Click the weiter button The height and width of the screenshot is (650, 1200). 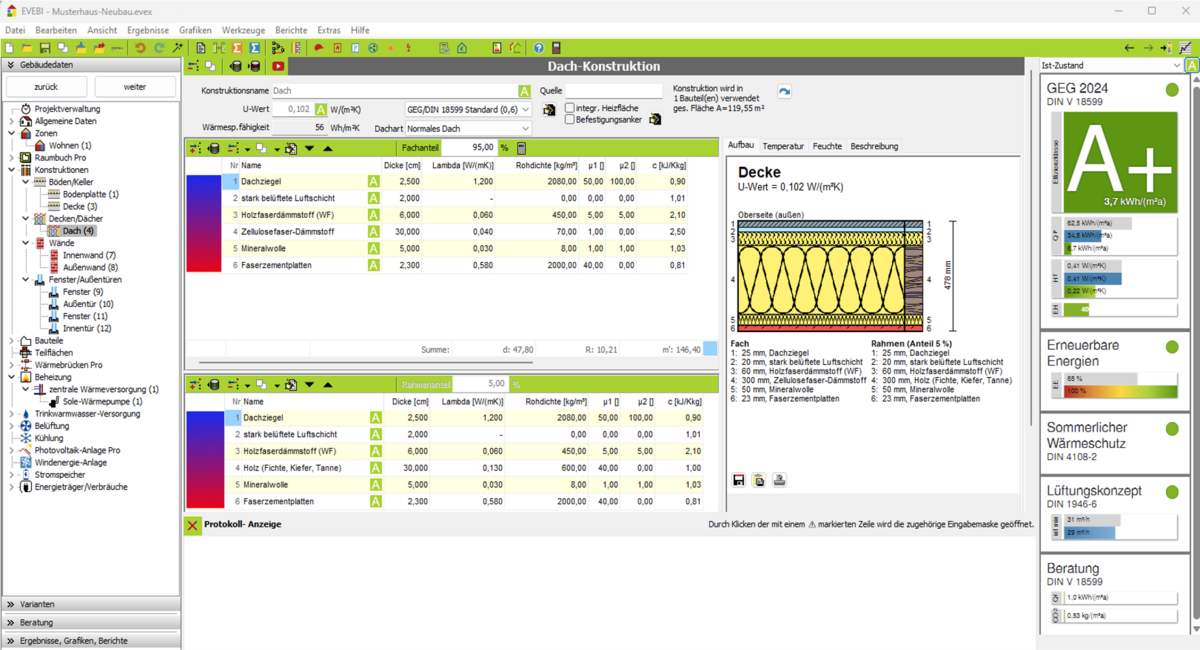pyautogui.click(x=135, y=87)
